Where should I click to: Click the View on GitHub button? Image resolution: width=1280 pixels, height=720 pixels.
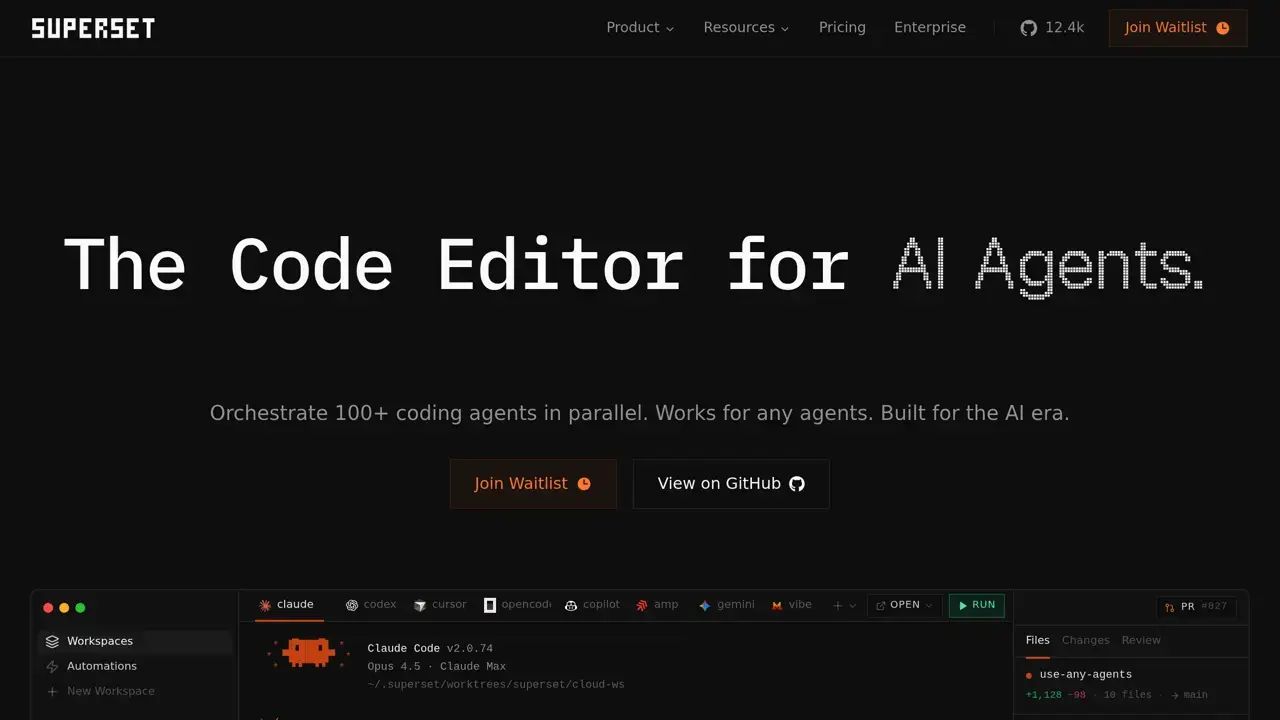click(x=731, y=484)
